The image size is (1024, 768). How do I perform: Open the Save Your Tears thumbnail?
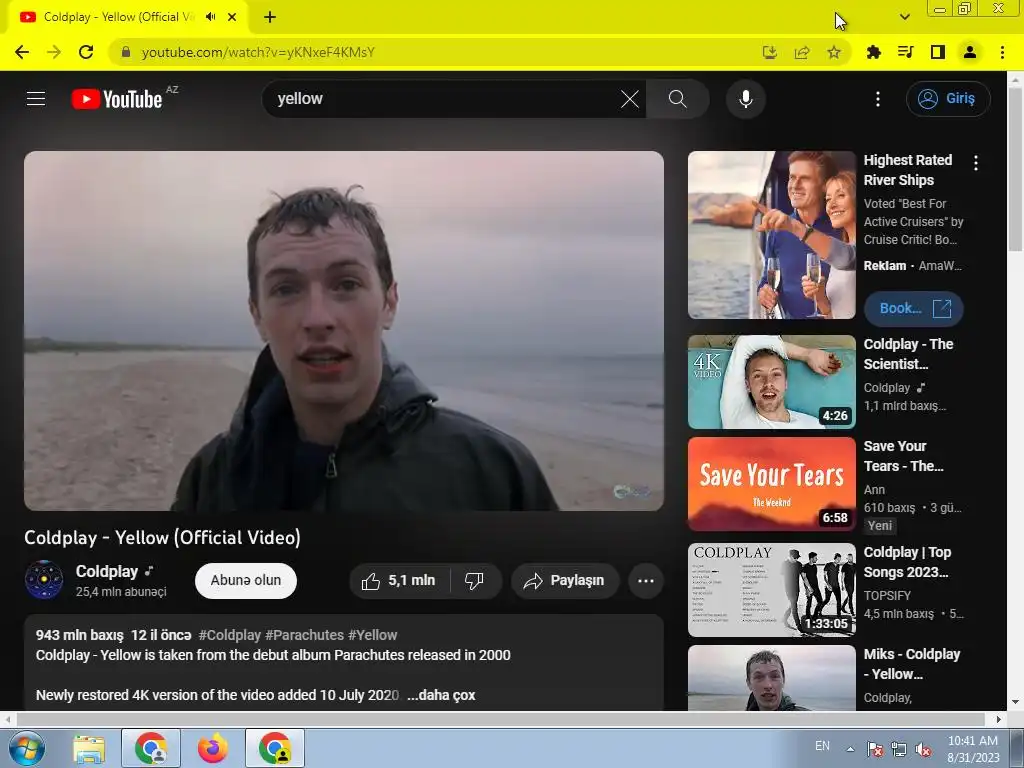pos(772,484)
